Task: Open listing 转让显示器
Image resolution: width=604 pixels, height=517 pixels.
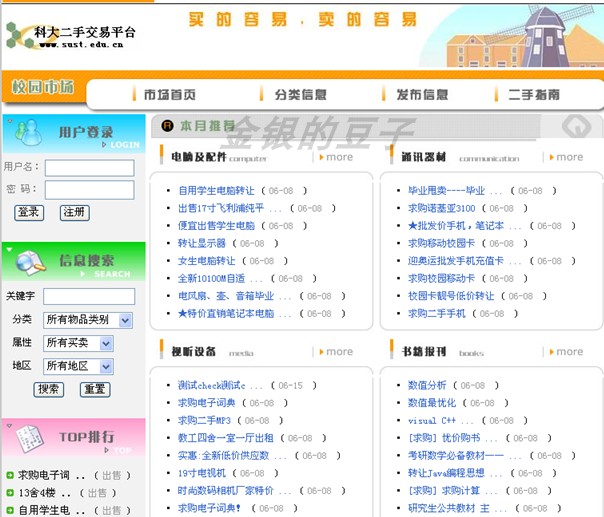Action: [202, 243]
